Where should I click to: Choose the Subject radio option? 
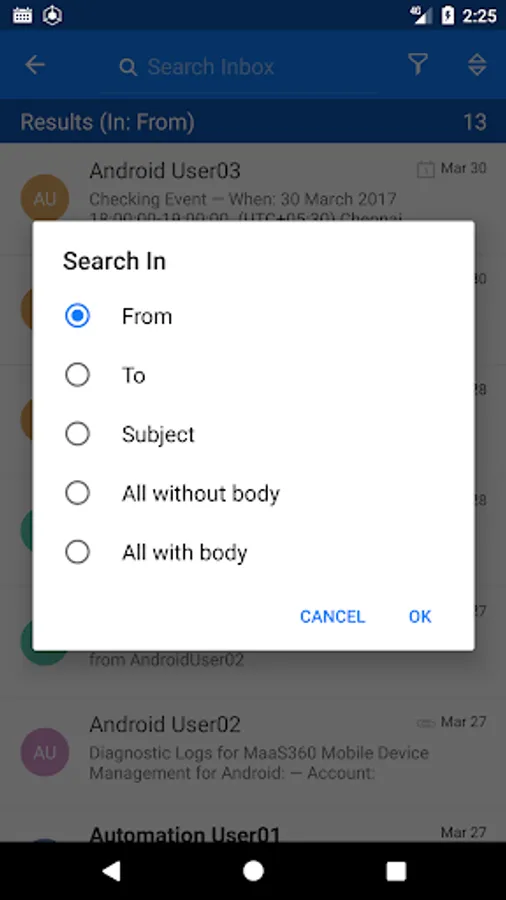click(x=77, y=434)
